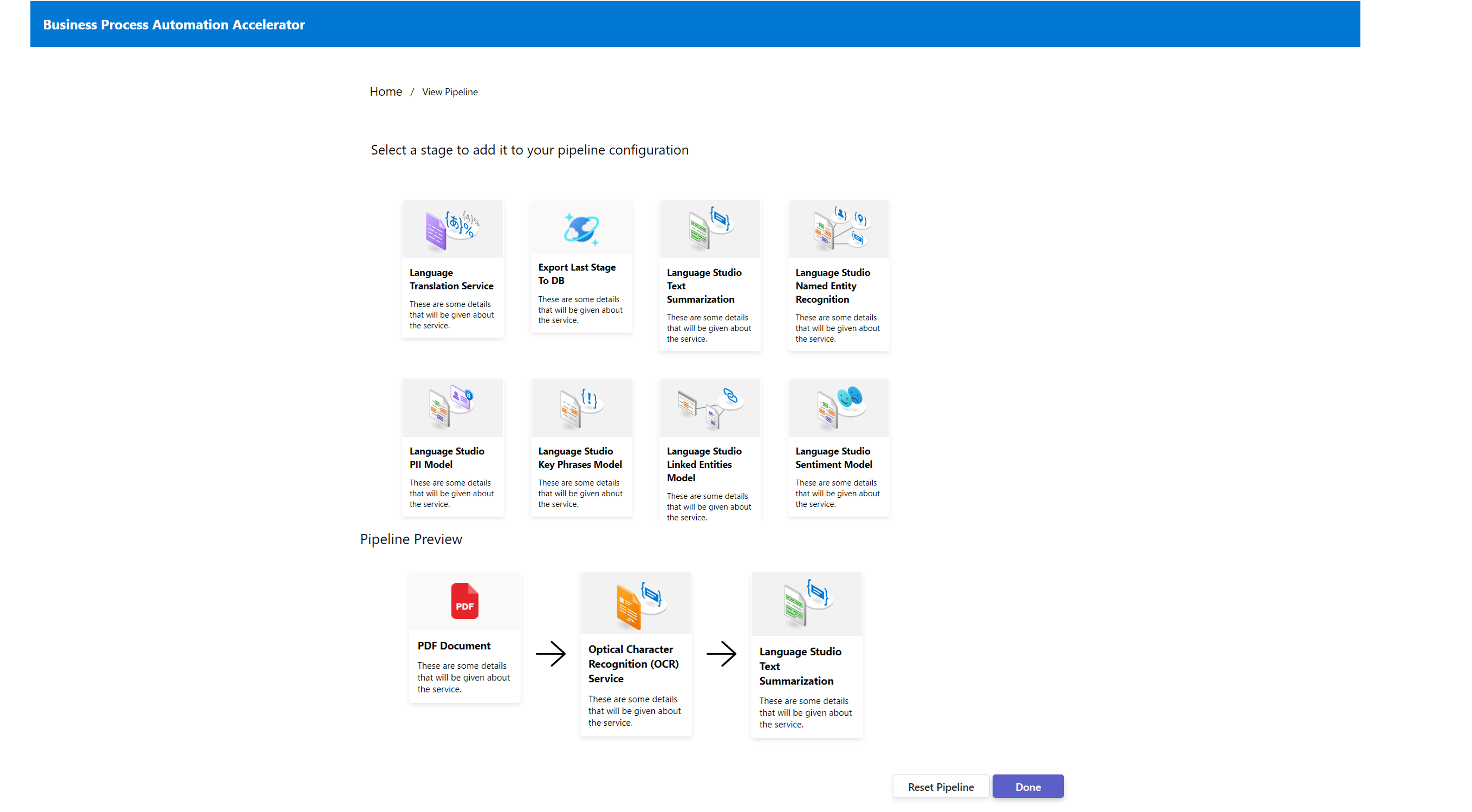Screen dimensions: 1472x812
Task: Click the OCR Service icon in pipeline preview
Action: (635, 604)
